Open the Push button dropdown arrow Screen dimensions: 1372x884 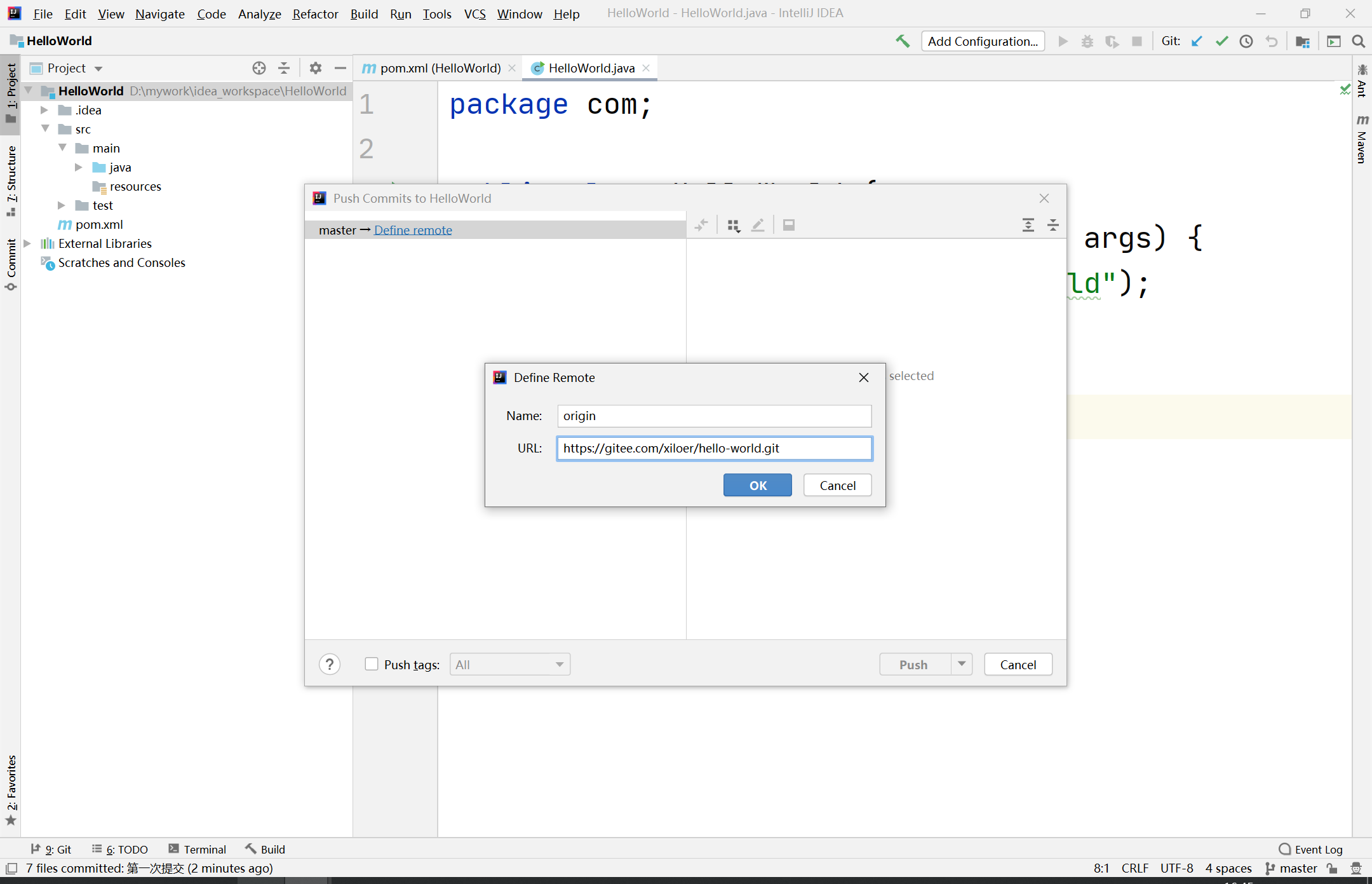click(x=962, y=664)
